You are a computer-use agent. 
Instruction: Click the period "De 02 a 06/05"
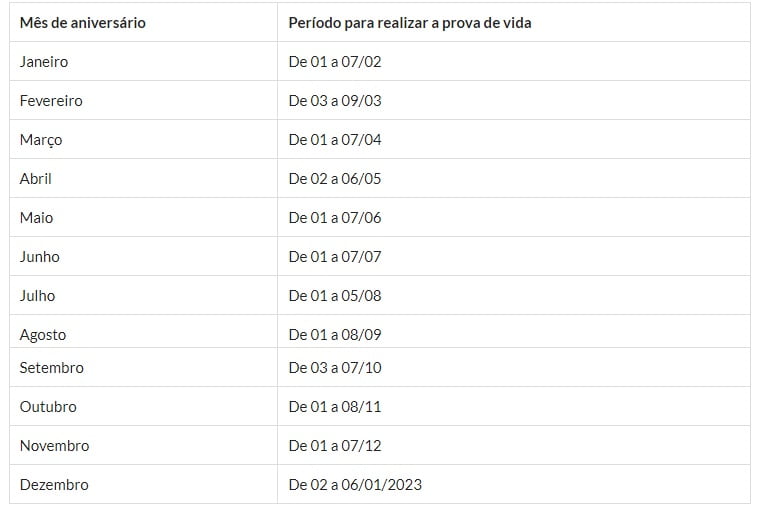[x=335, y=178]
